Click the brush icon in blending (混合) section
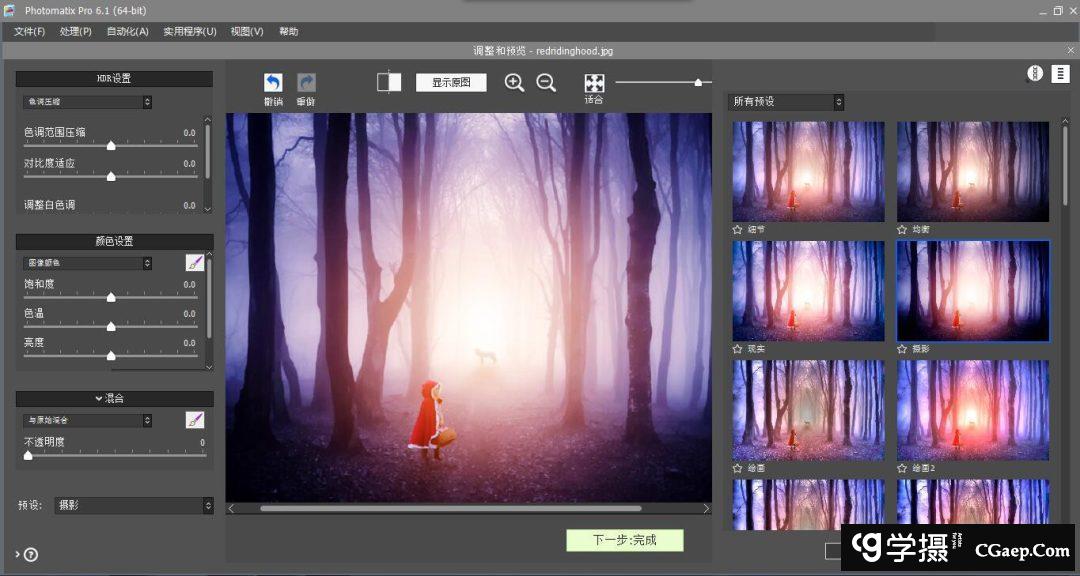This screenshot has width=1080, height=576. pos(195,420)
